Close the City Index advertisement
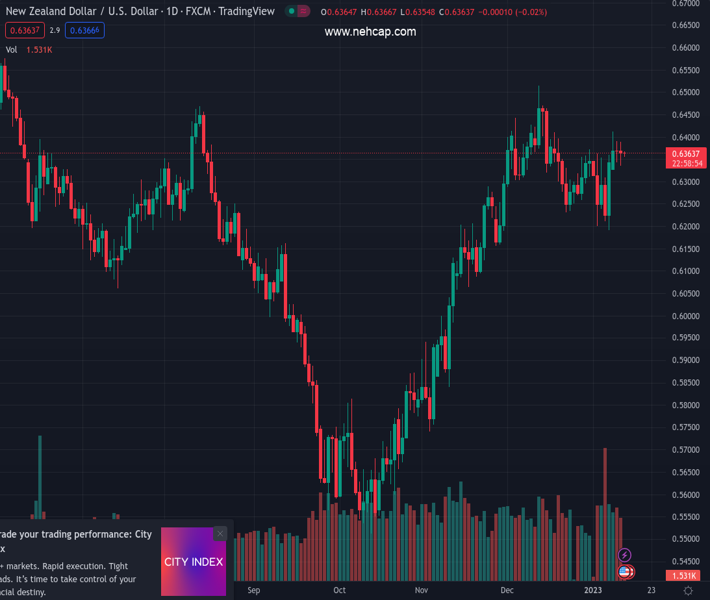The width and height of the screenshot is (710, 600). (220, 533)
